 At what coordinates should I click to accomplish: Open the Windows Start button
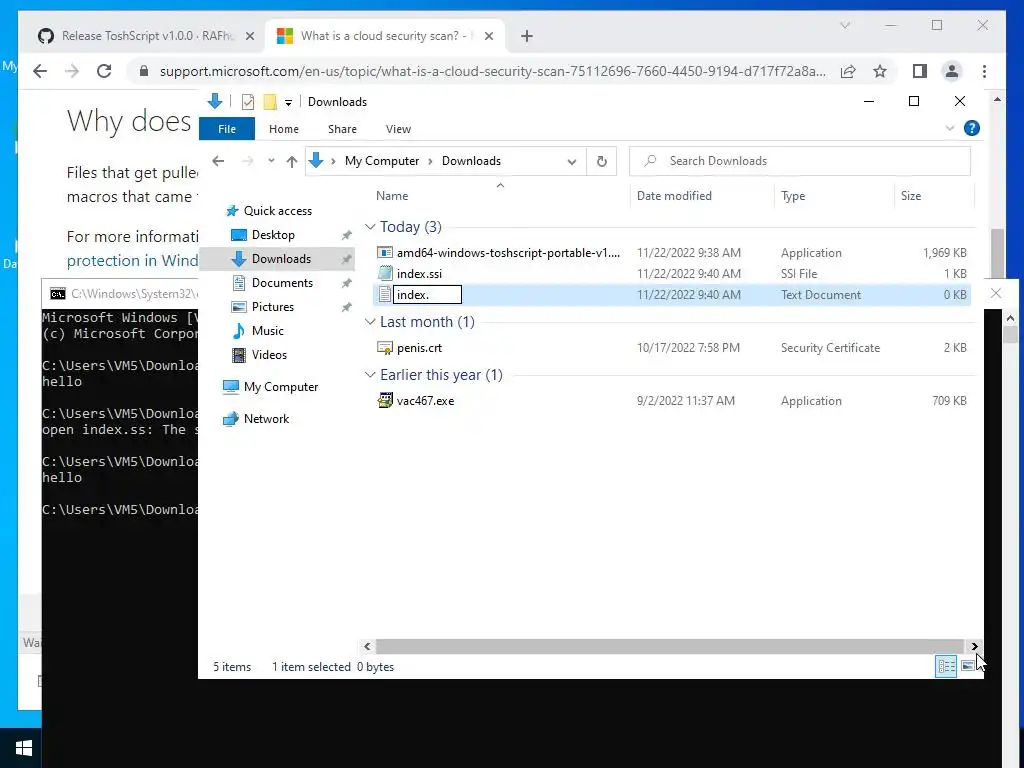click(x=24, y=748)
